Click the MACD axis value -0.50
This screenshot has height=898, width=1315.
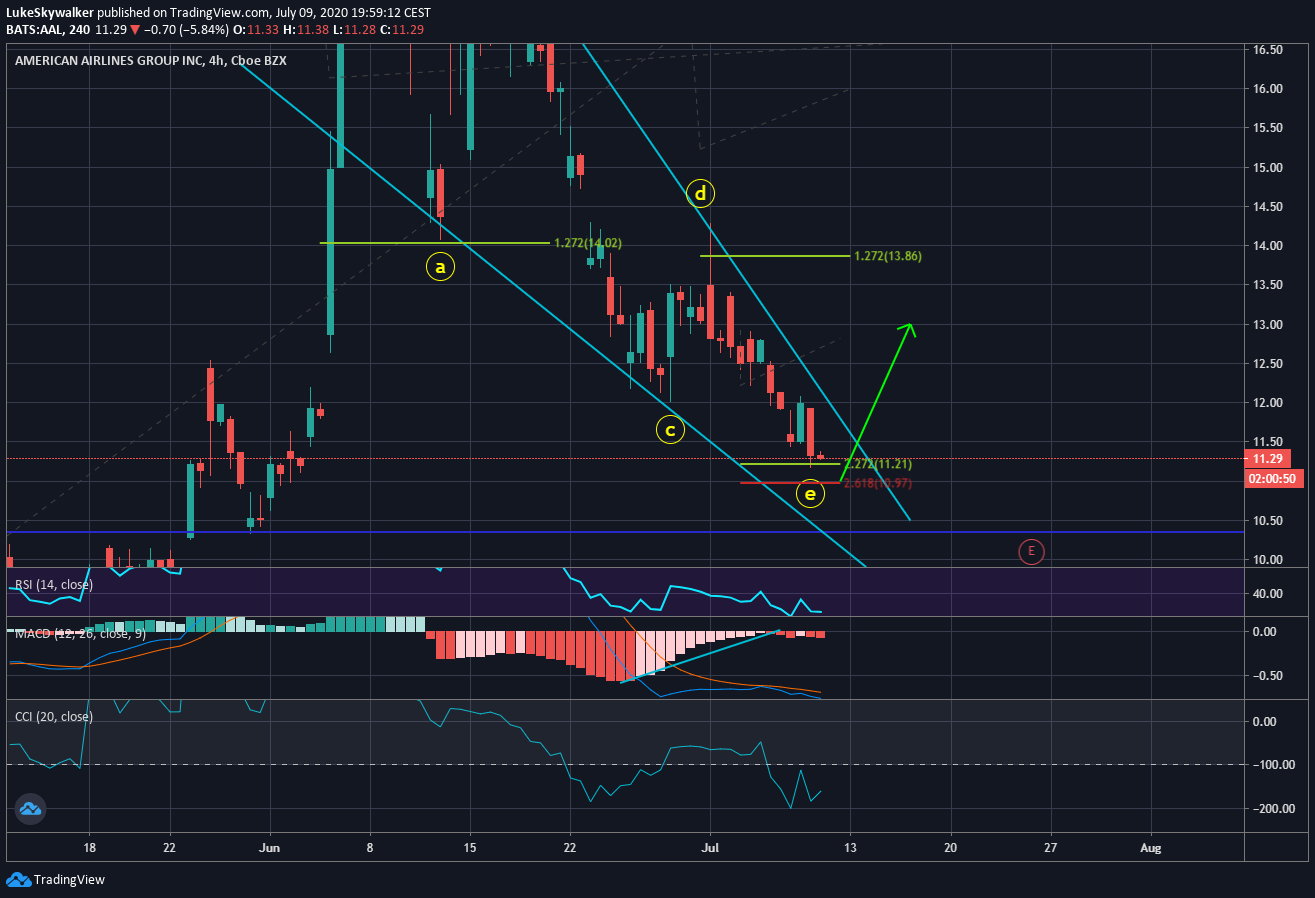coord(1268,676)
